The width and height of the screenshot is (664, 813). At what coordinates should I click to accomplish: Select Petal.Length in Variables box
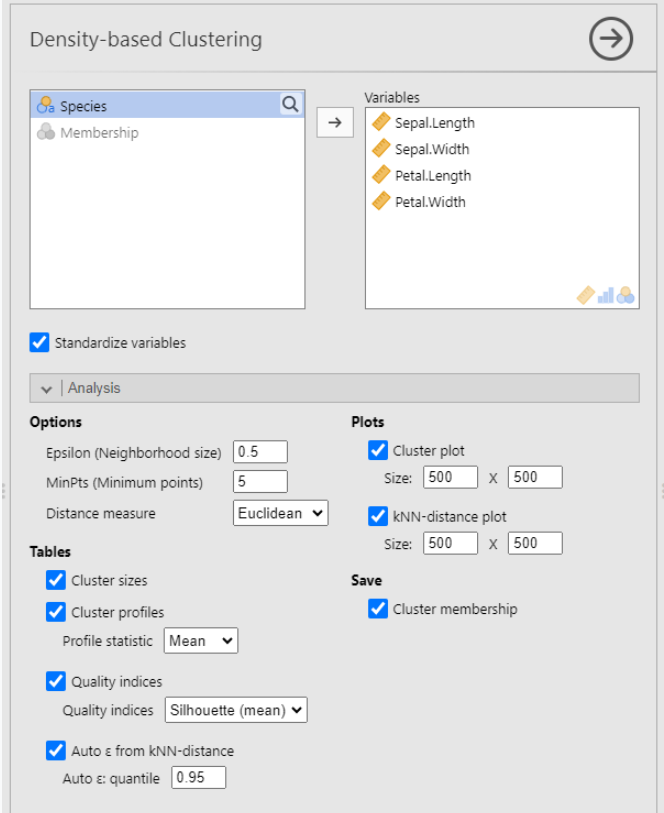(432, 176)
